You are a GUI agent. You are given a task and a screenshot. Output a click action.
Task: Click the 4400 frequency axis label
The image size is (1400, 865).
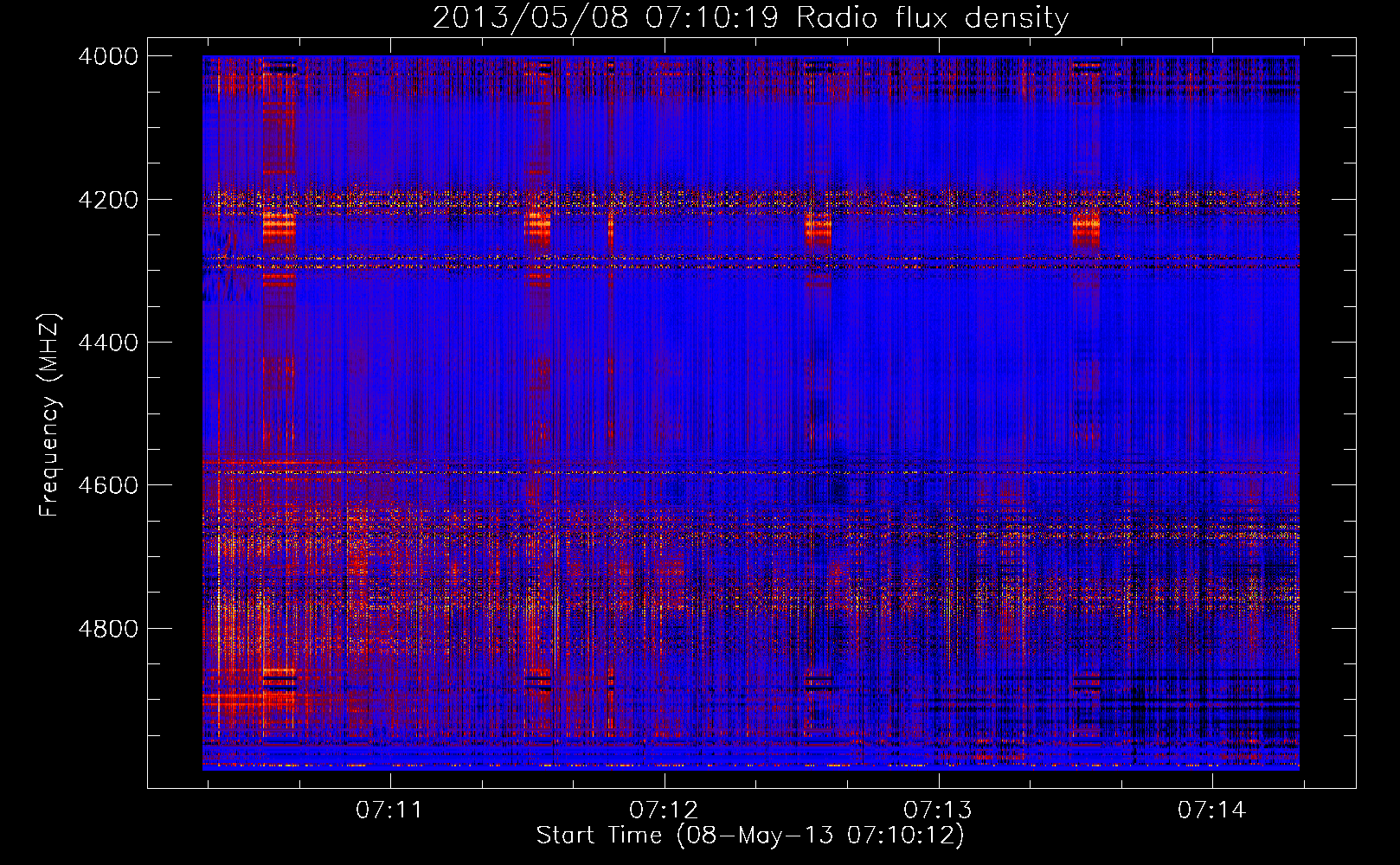point(108,343)
